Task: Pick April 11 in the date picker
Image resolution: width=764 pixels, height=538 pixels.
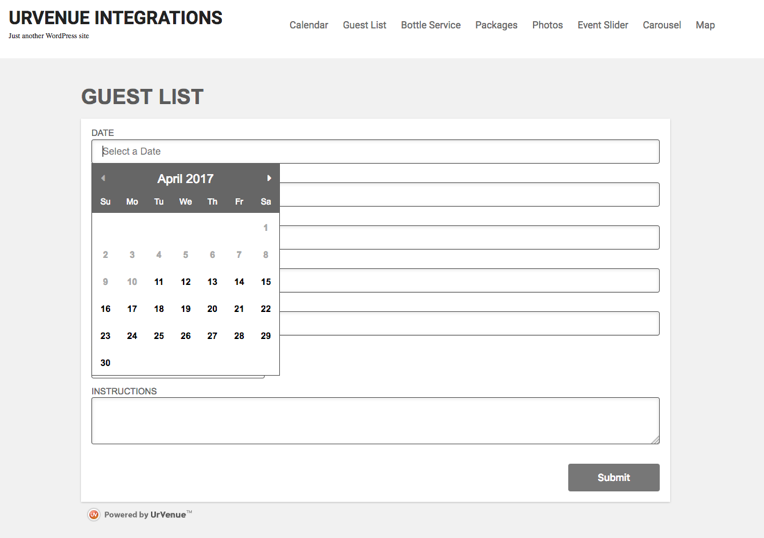Action: pyautogui.click(x=159, y=282)
